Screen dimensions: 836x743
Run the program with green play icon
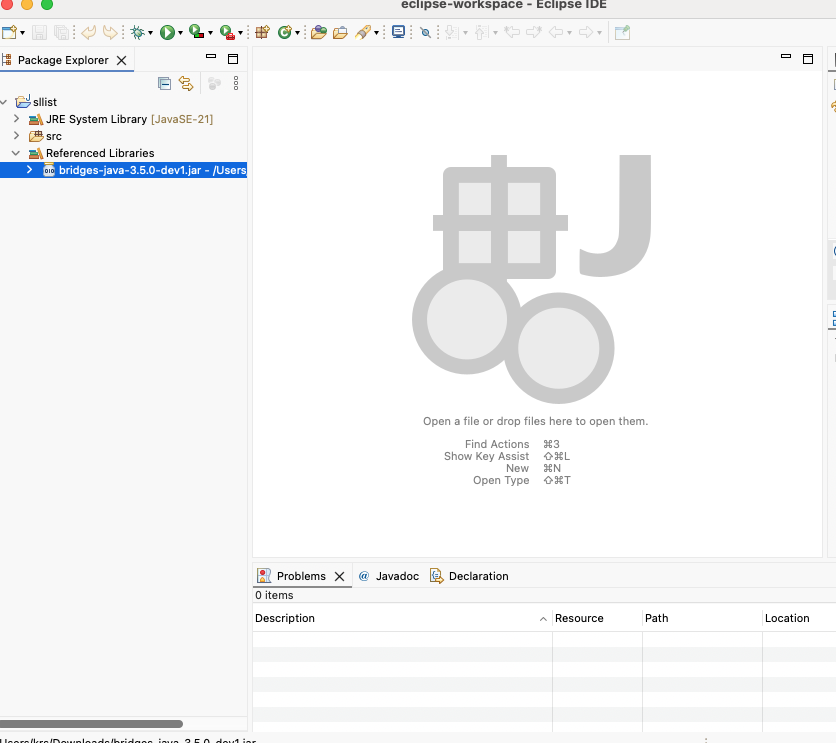tap(167, 33)
